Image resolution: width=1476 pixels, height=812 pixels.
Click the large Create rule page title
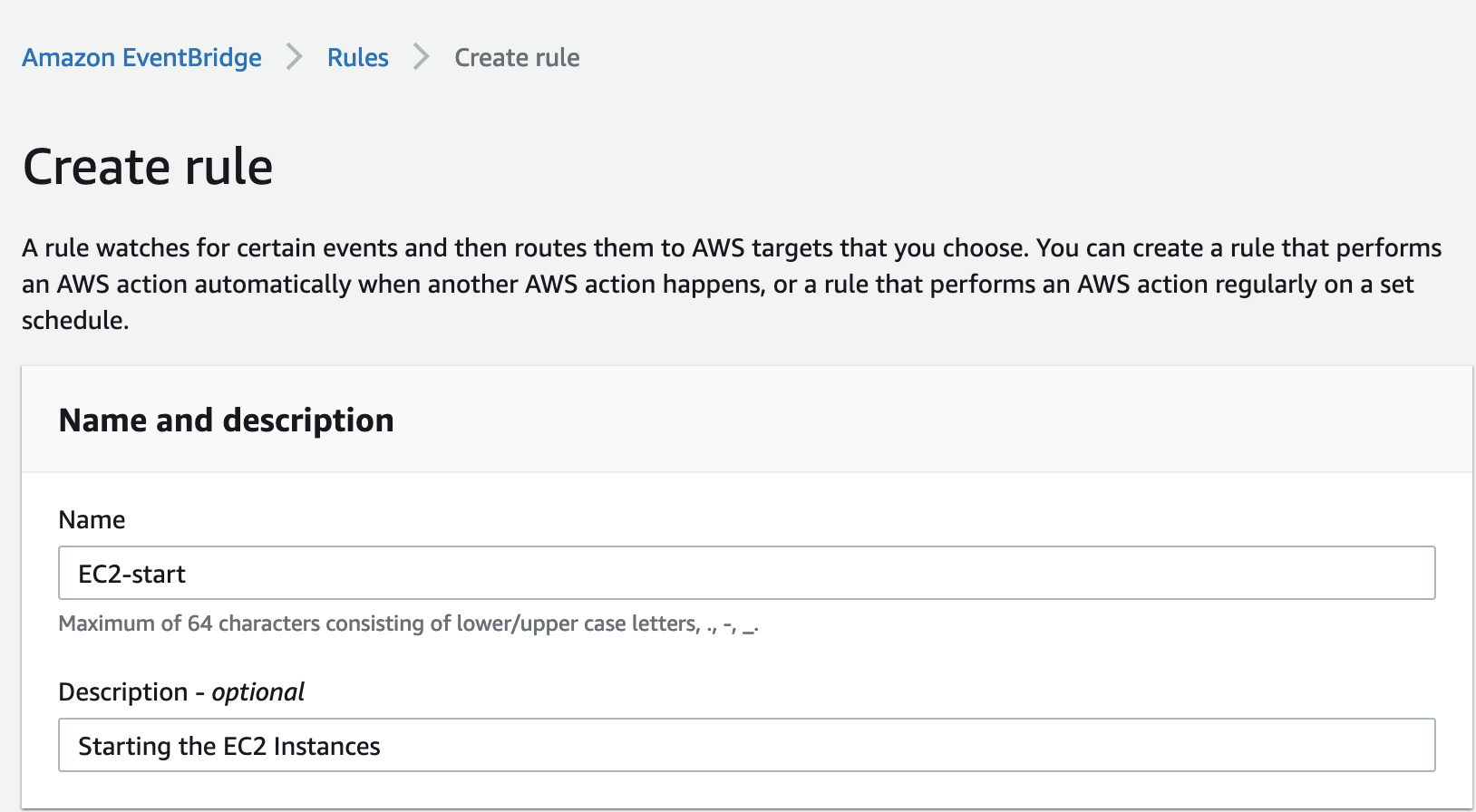pyautogui.click(x=148, y=167)
